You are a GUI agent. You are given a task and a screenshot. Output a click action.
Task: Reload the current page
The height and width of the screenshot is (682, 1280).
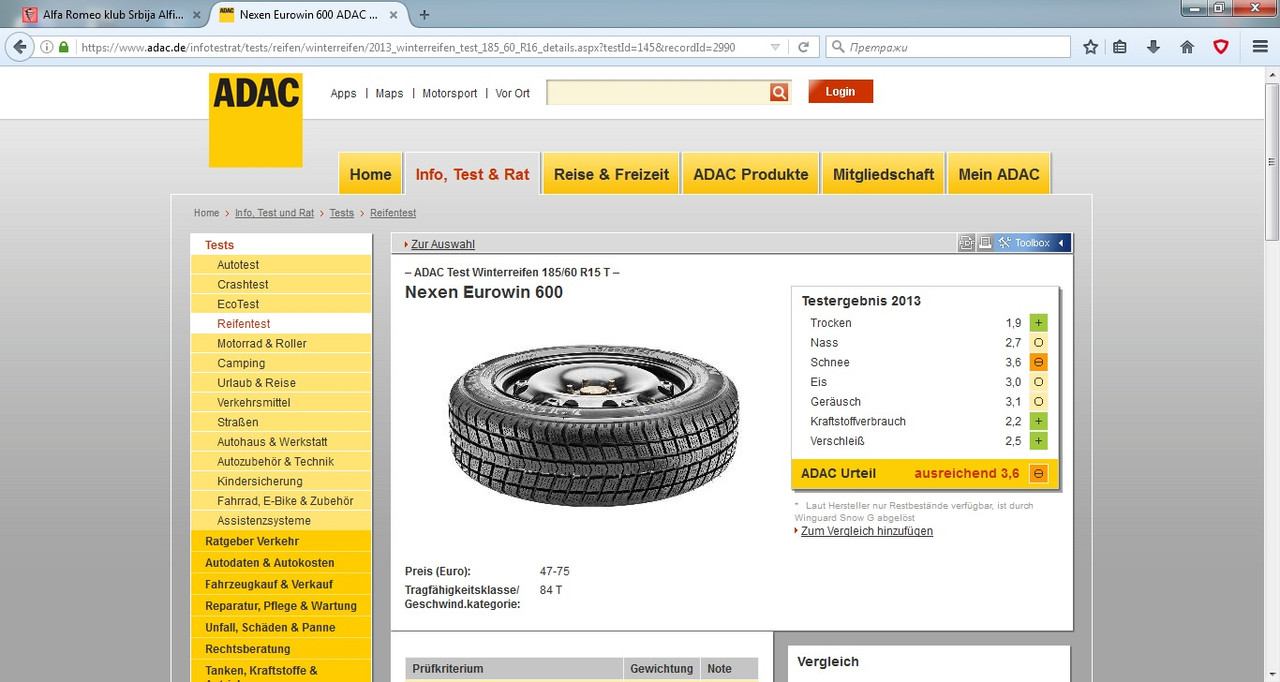[x=803, y=47]
